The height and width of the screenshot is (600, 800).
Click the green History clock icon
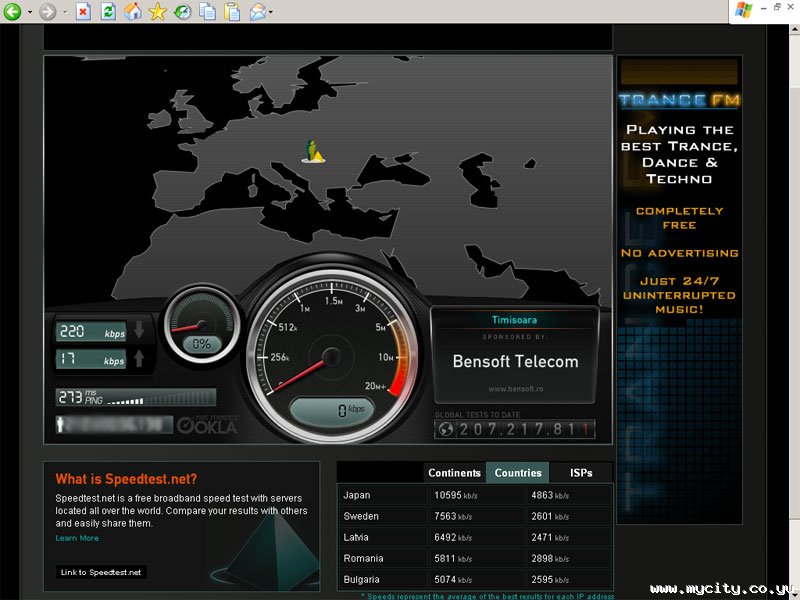pos(183,11)
